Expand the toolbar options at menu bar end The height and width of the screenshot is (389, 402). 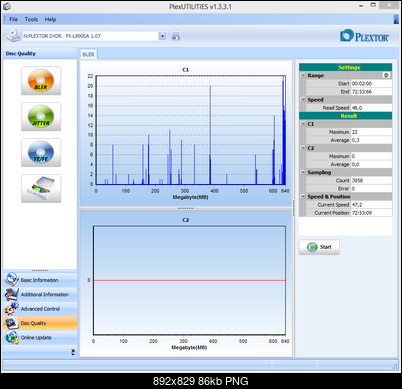(396, 19)
